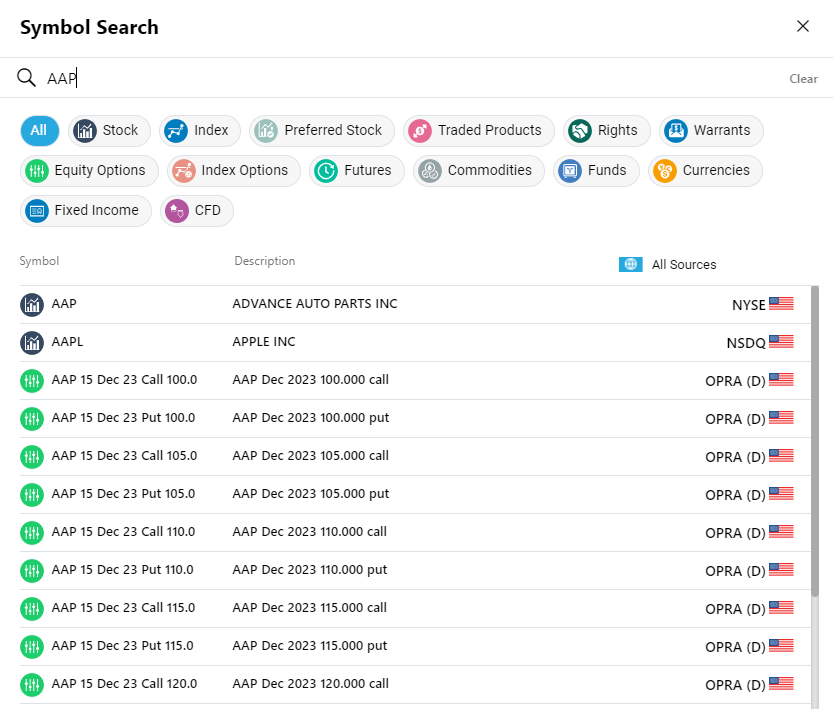Click the Futures clock icon
The height and width of the screenshot is (709, 833).
[326, 171]
